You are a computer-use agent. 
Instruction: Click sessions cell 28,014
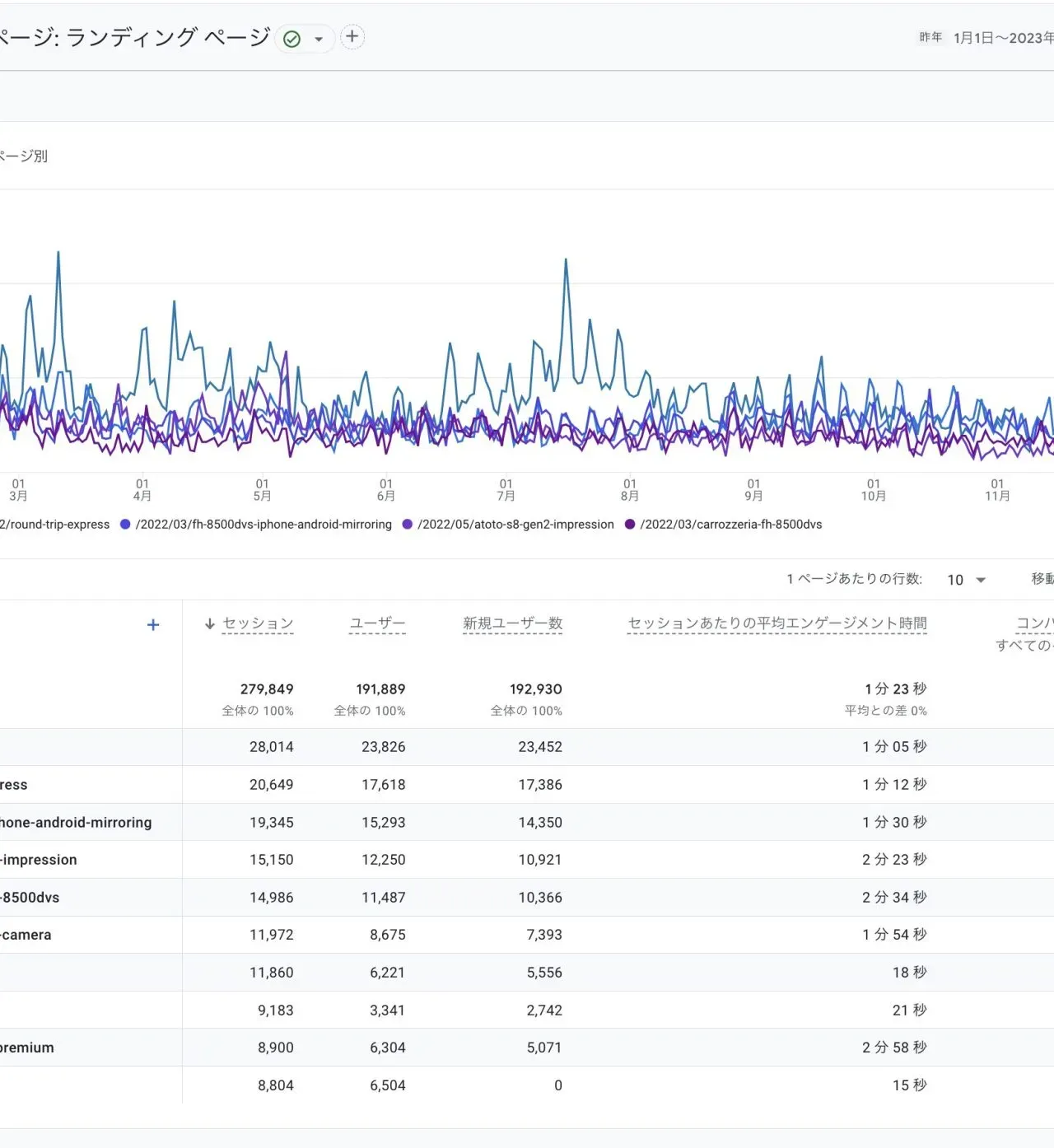point(272,747)
